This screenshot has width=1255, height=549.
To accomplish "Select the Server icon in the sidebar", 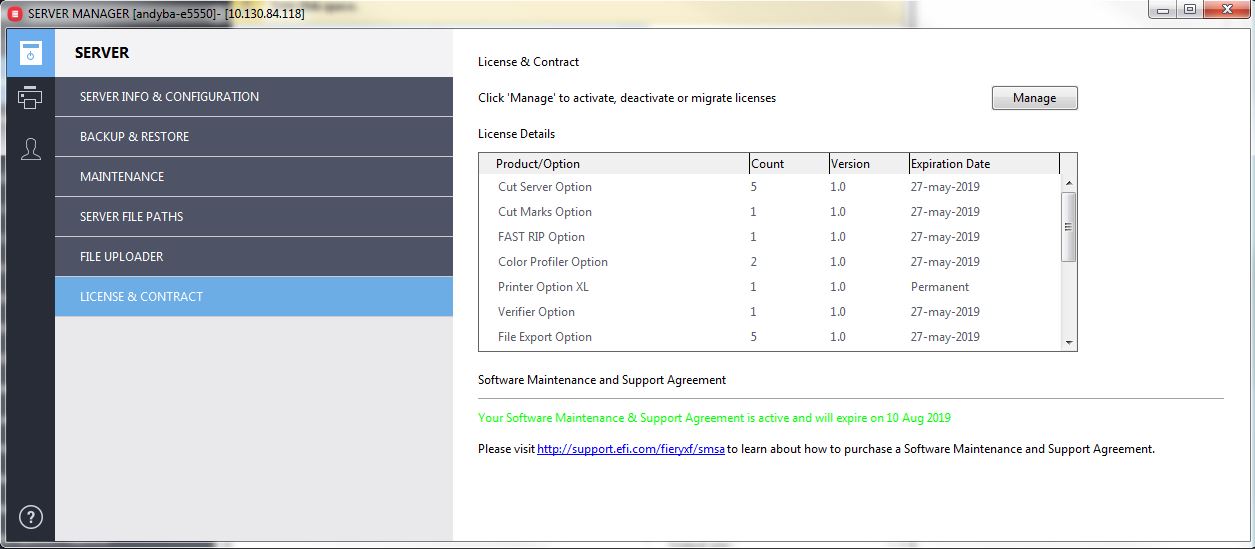I will click(x=31, y=53).
